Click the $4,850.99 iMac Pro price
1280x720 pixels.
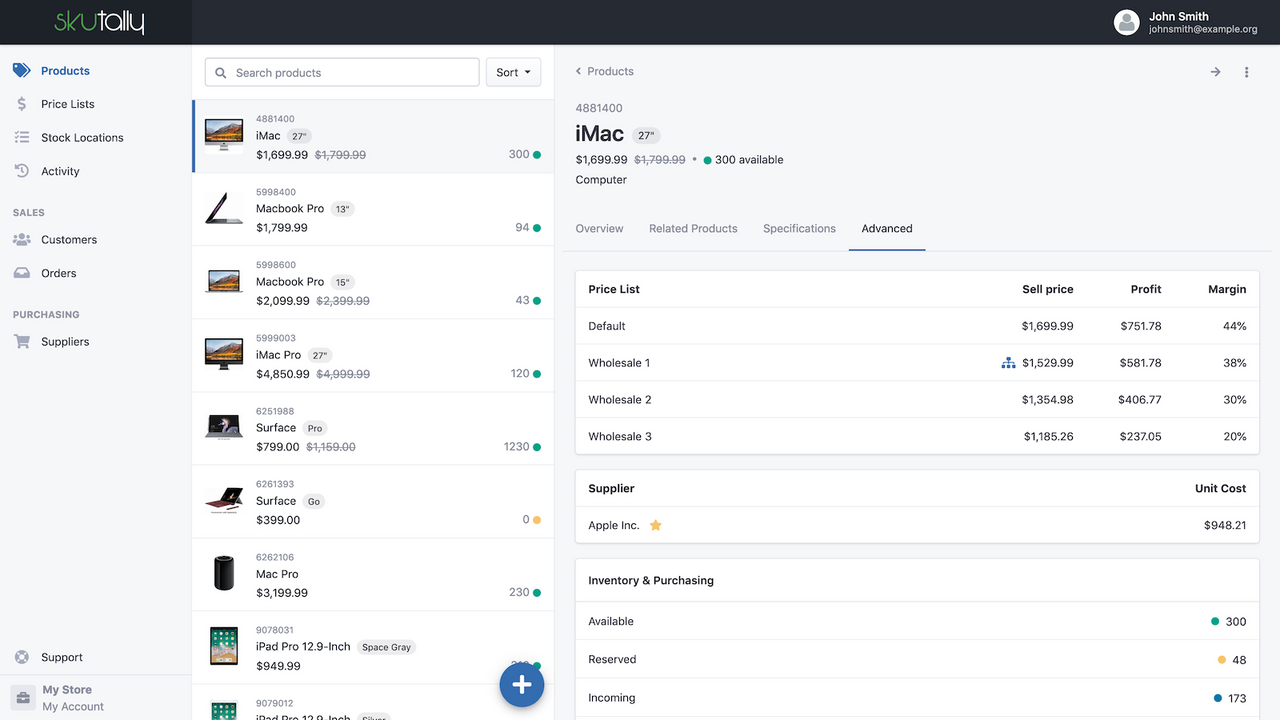283,374
